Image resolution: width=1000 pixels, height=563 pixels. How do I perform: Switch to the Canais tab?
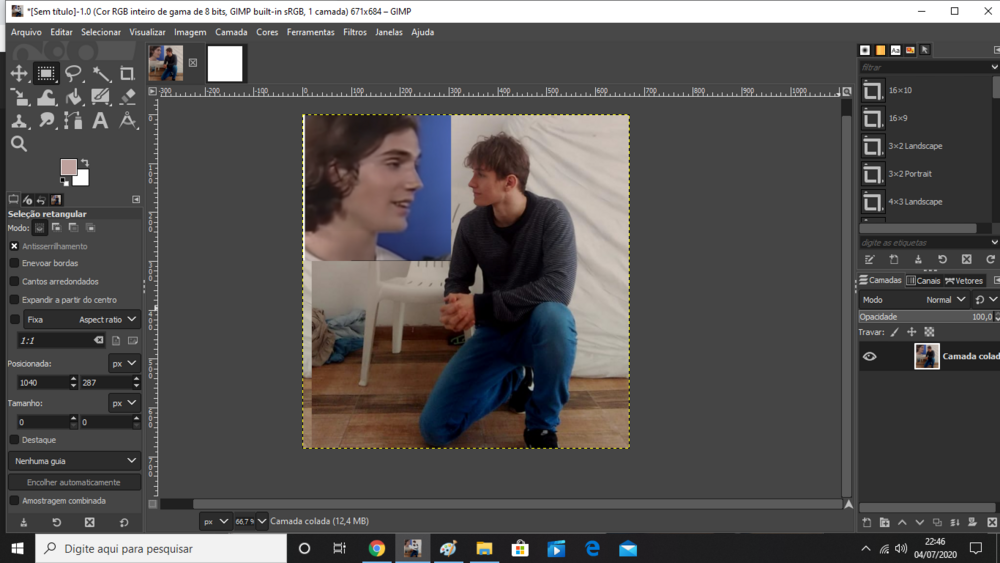click(x=923, y=281)
